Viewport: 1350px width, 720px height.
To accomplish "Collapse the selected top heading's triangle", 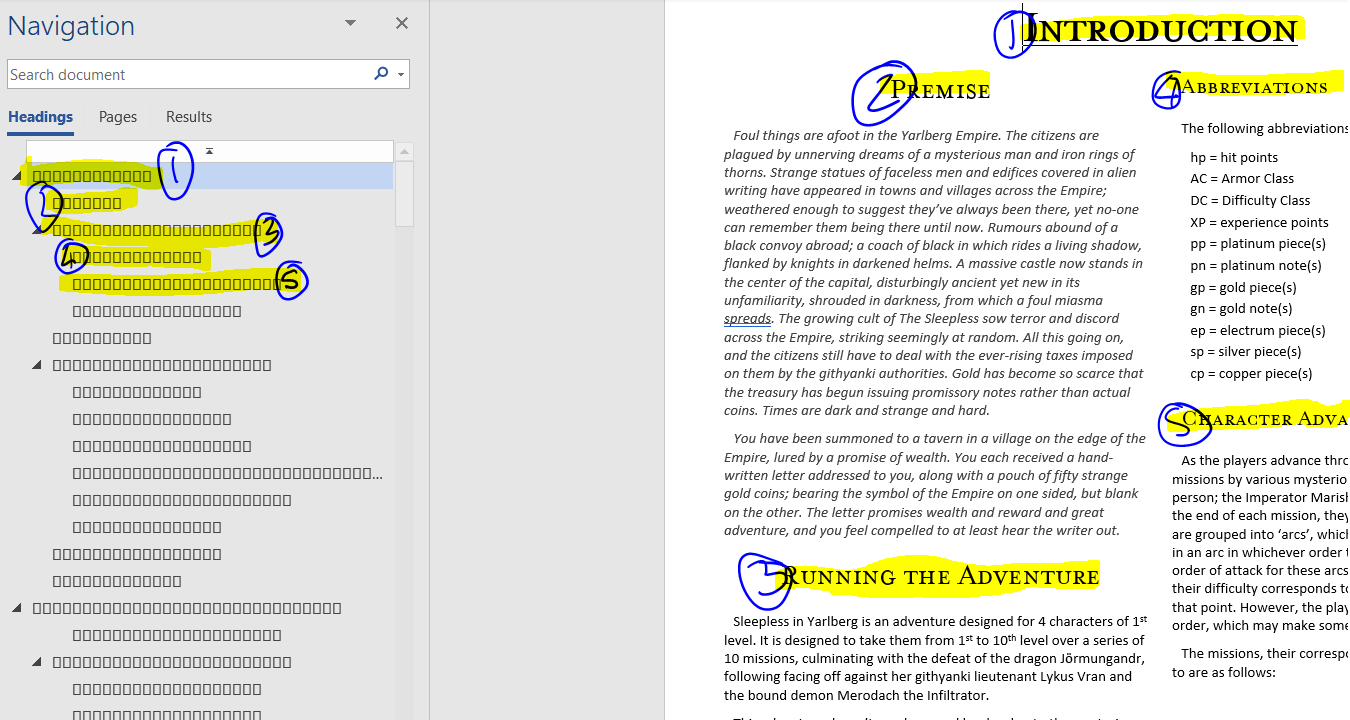I will [x=18, y=177].
